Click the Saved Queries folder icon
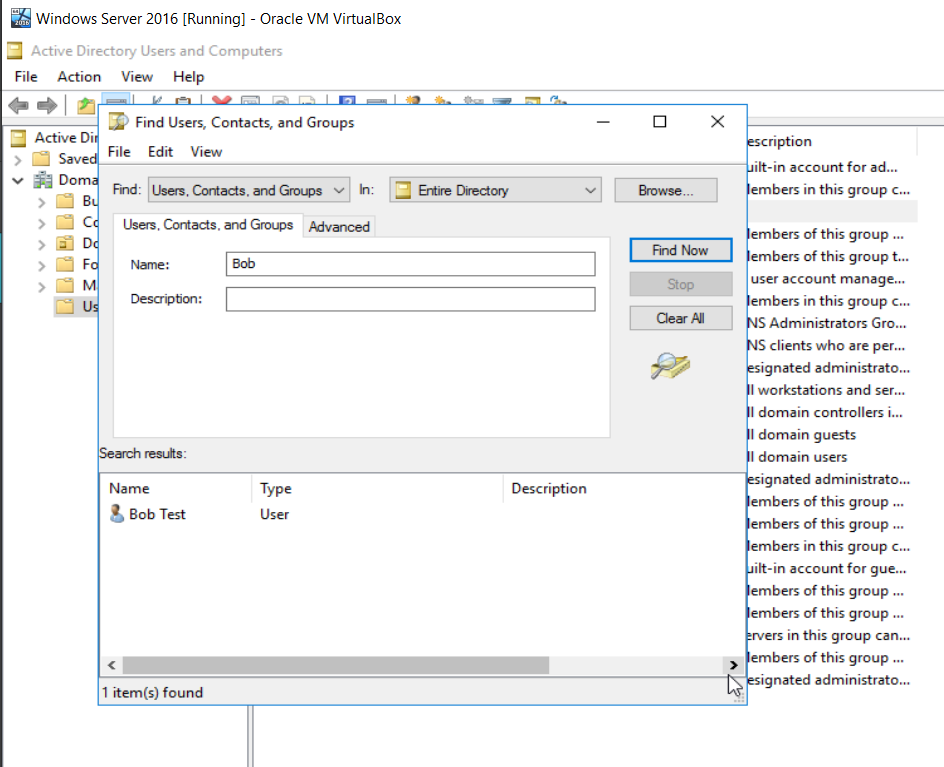The image size is (944, 767). coord(41,159)
